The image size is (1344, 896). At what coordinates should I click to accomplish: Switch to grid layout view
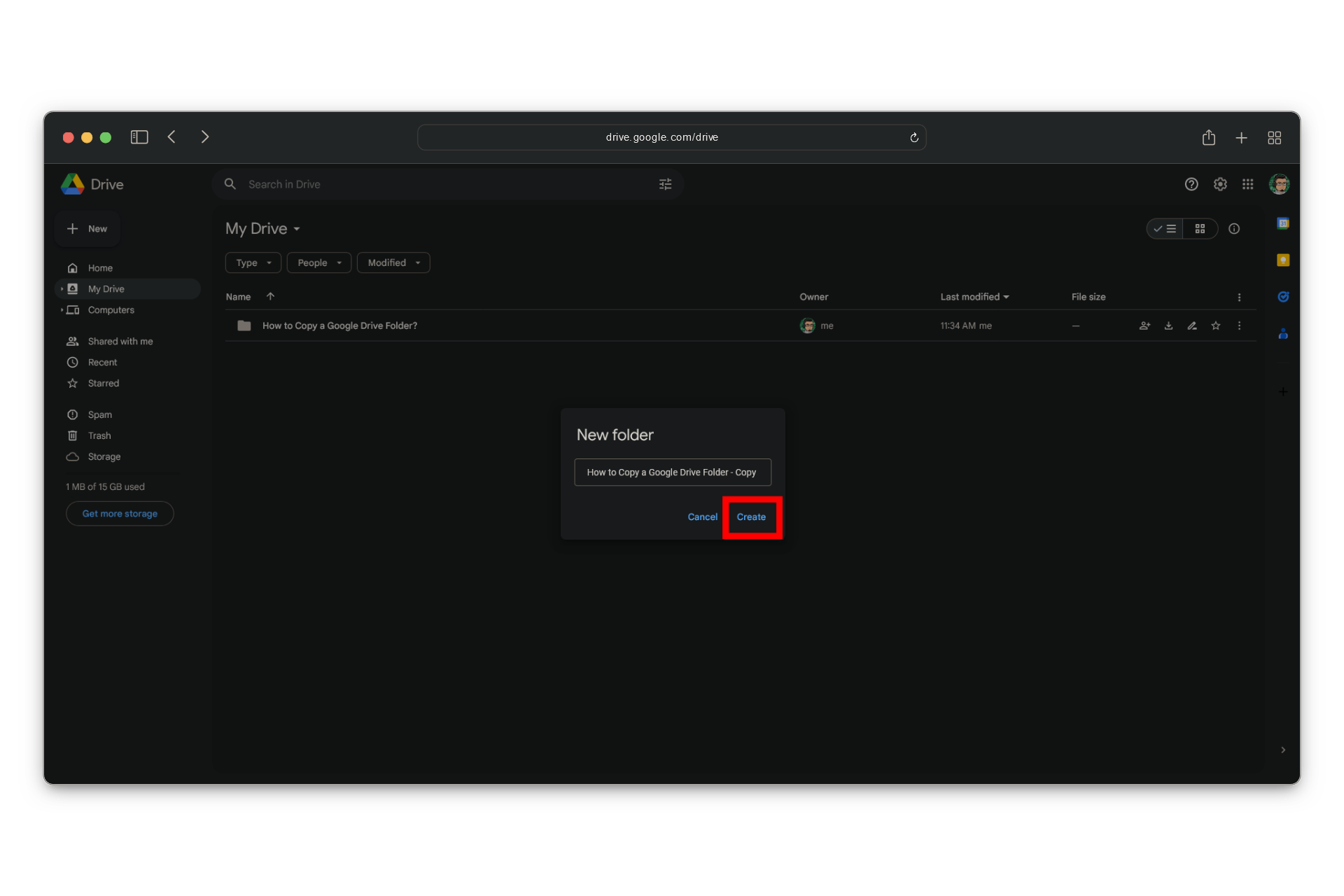(1200, 229)
